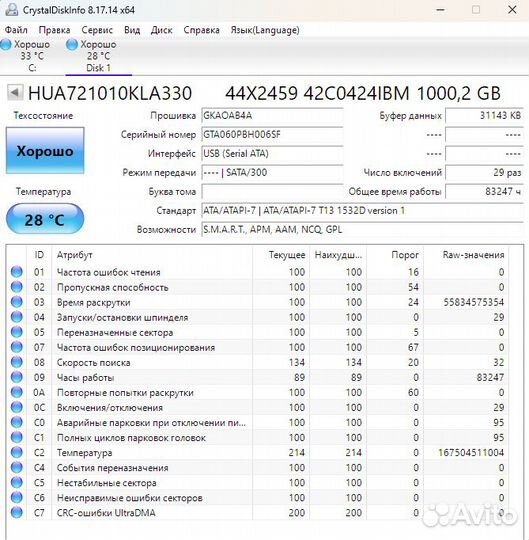This screenshot has height=540, width=529.
Task: Click the Наихудш... column header
Action: (338, 255)
